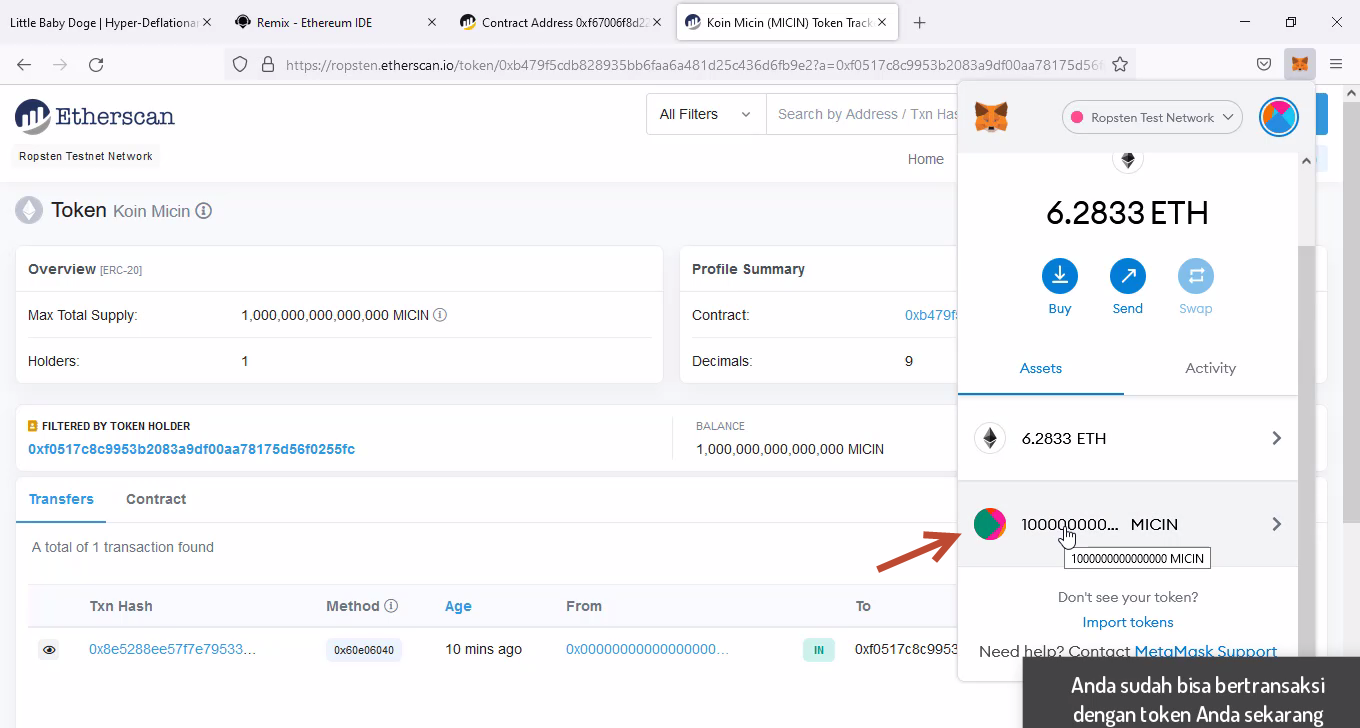Expand the 6.2833 ETH asset row

tap(1127, 438)
